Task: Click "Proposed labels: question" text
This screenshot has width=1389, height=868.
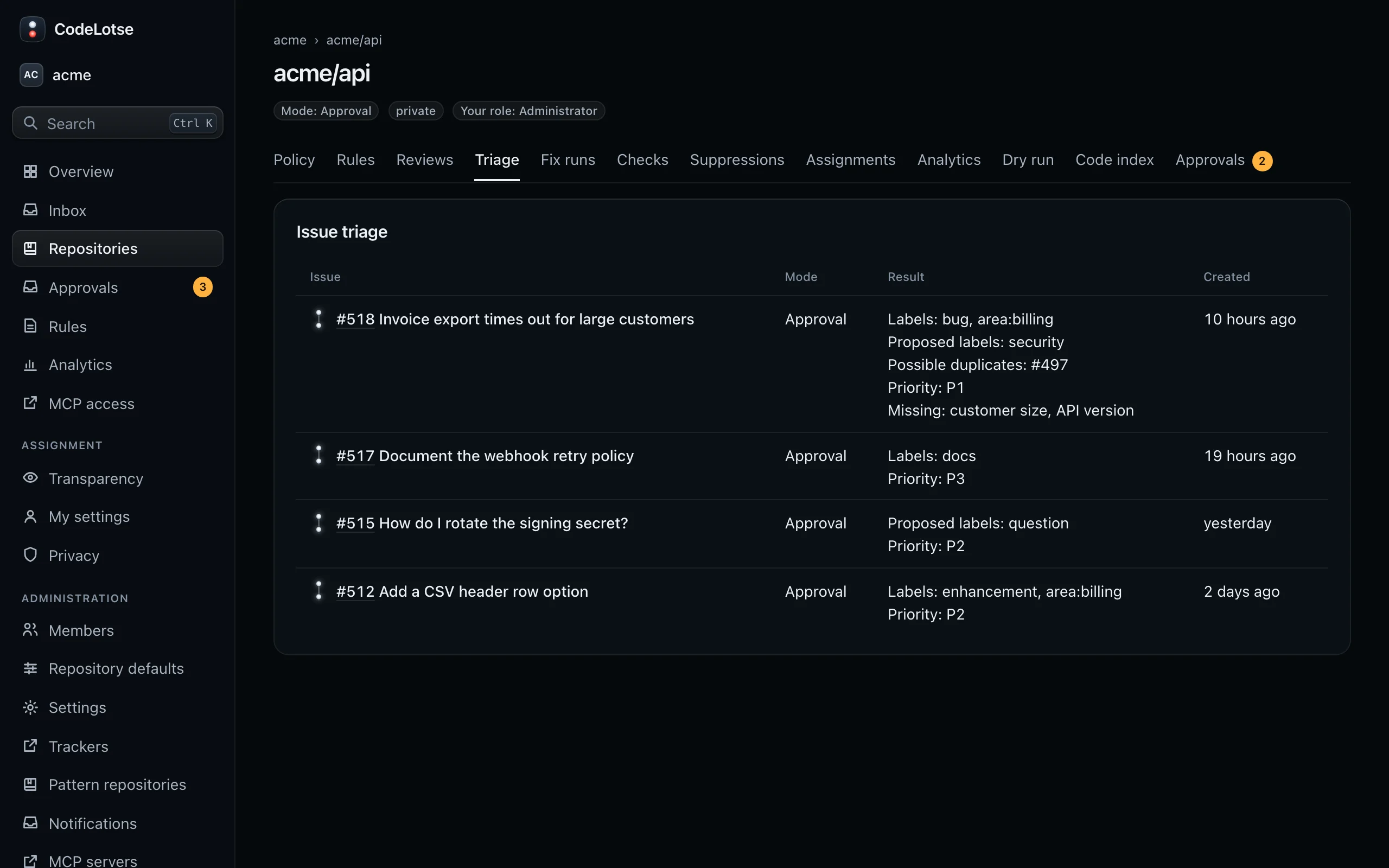Action: pyautogui.click(x=978, y=523)
